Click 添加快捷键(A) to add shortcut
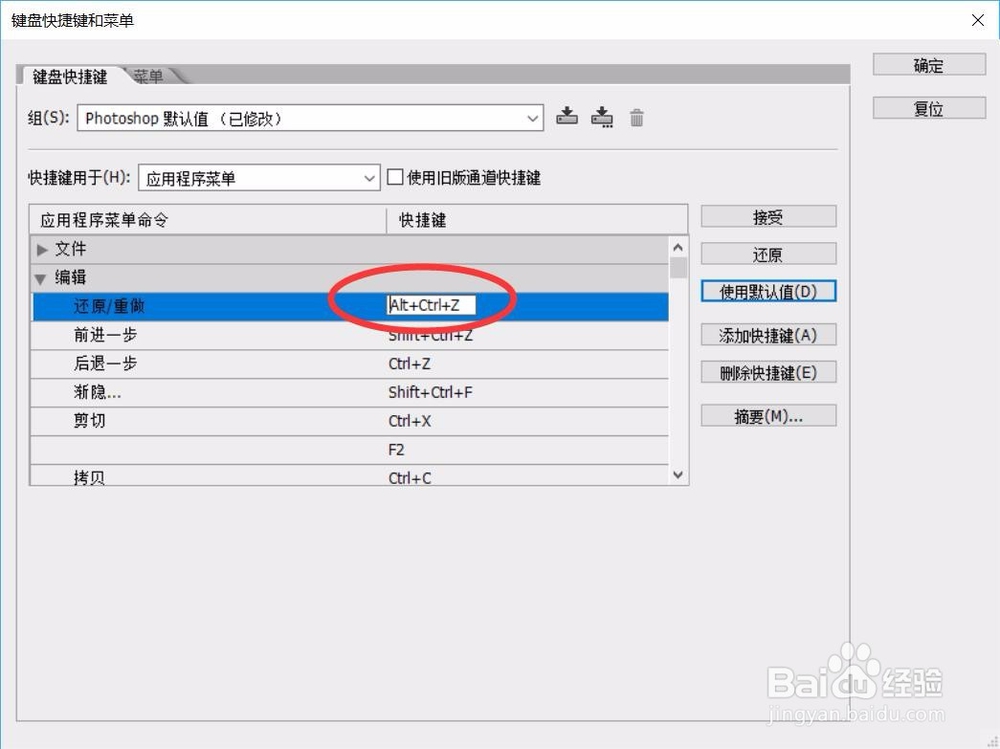Viewport: 1000px width, 749px height. [768, 334]
